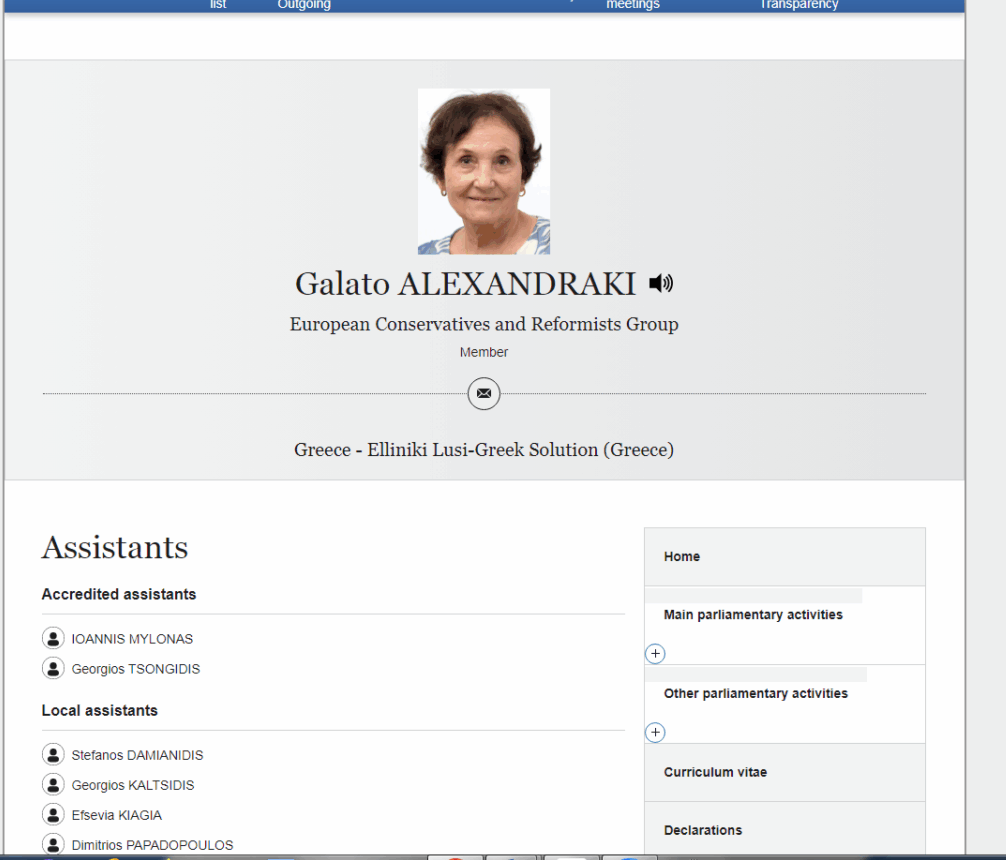Open Other parliamentary activities section
This screenshot has width=1006, height=860.
click(x=756, y=693)
